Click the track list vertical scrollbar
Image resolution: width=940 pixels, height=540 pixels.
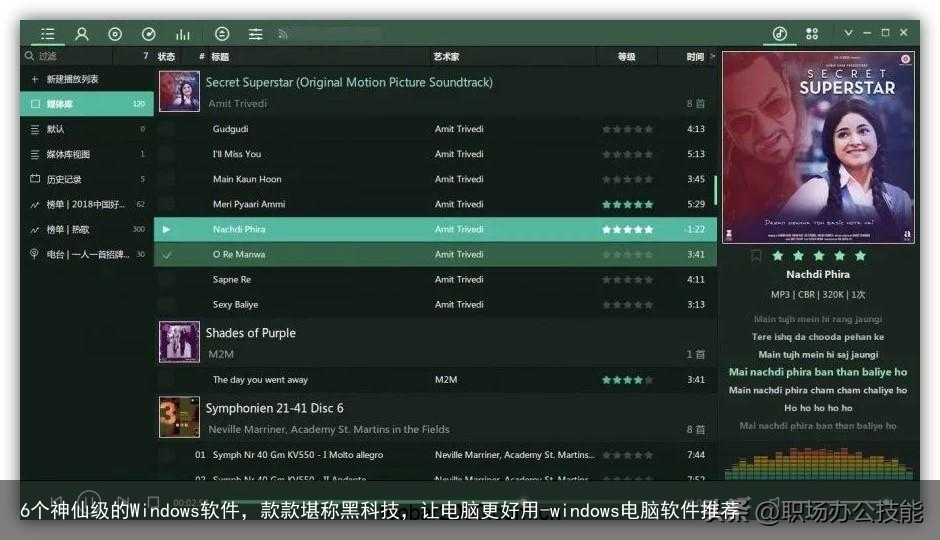(x=715, y=189)
